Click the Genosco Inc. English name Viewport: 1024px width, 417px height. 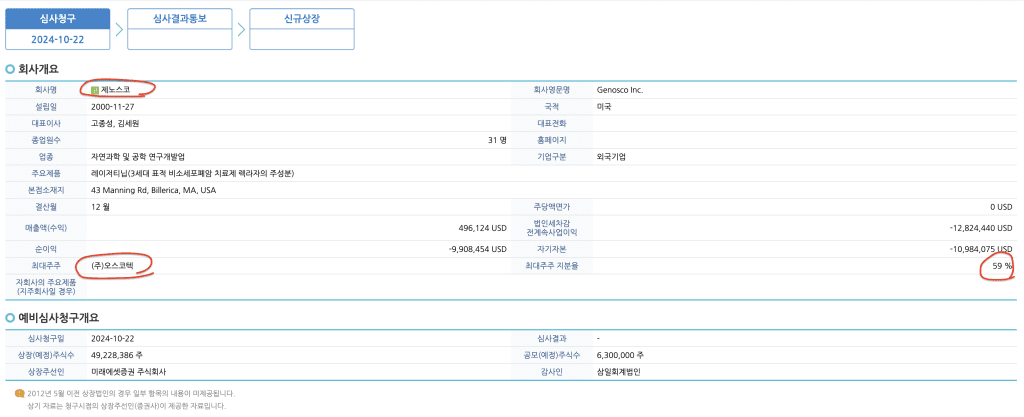619,90
